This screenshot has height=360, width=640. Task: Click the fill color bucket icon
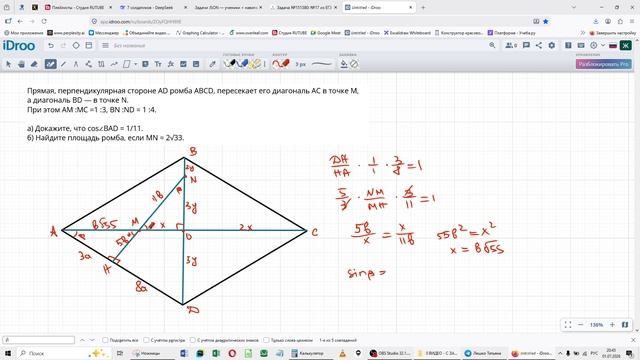tap(344, 64)
